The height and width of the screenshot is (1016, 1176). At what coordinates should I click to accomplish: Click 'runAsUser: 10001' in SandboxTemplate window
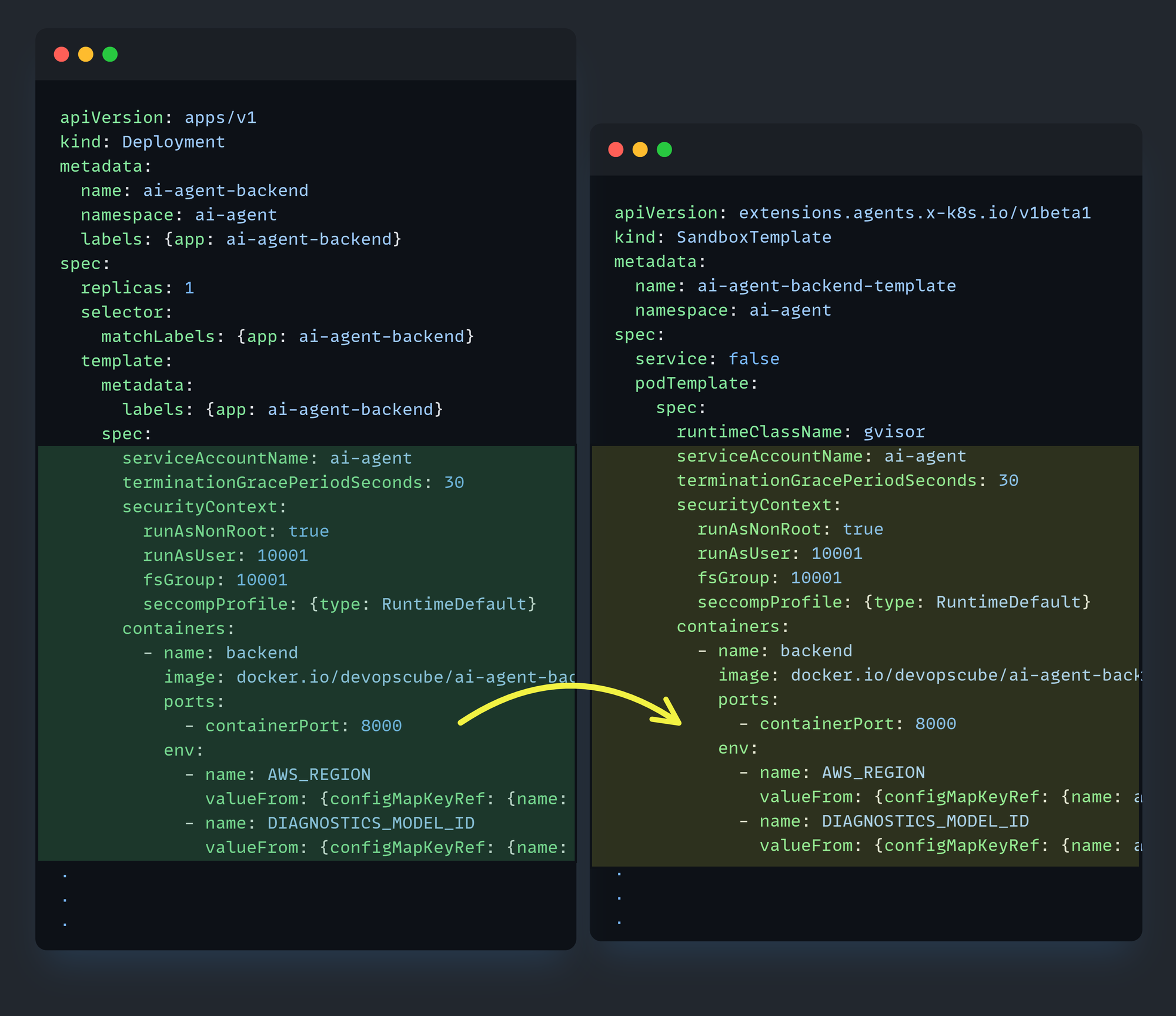(780, 553)
